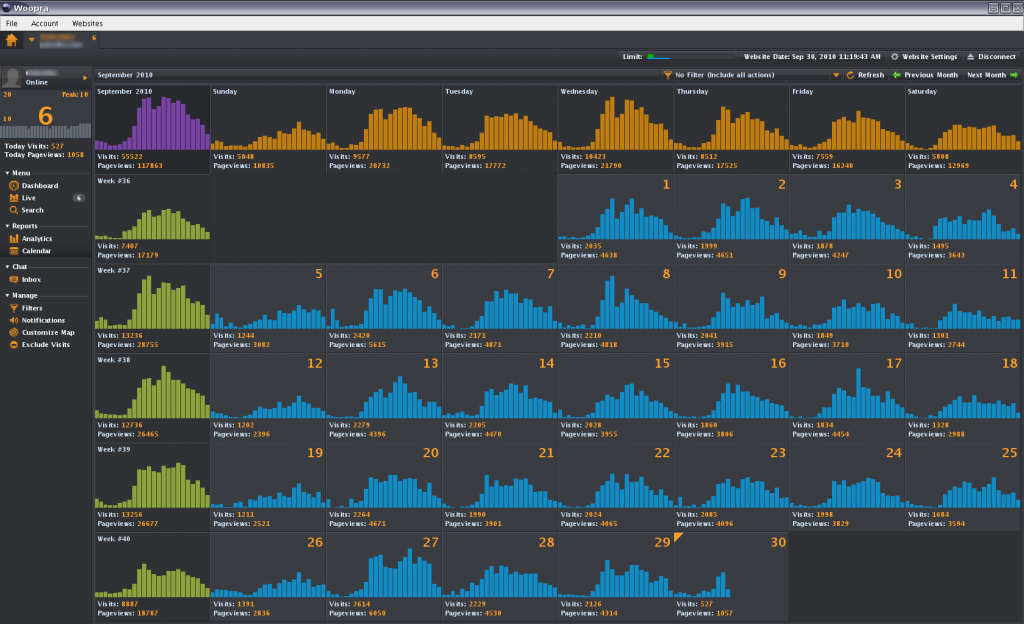Go to Previous Month
Viewport: 1024px width, 624px height.
point(925,75)
